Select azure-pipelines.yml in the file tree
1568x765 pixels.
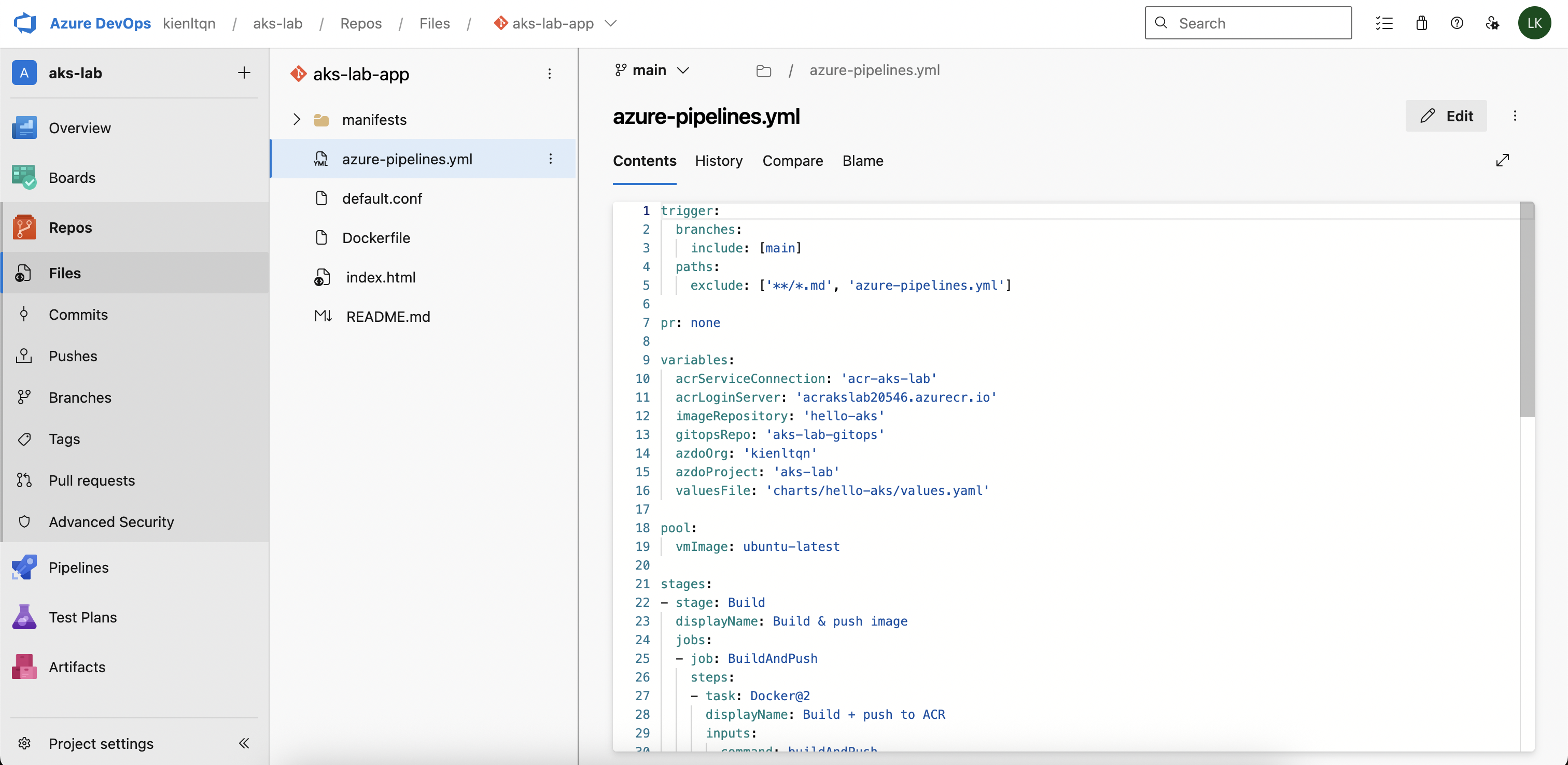pos(423,159)
